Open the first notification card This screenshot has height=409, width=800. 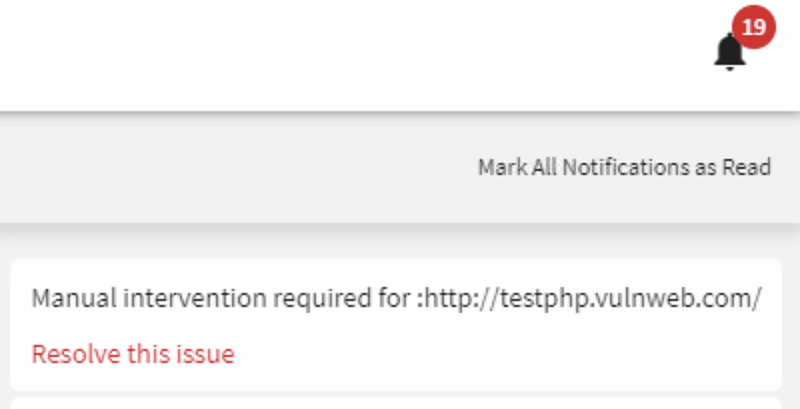point(396,325)
